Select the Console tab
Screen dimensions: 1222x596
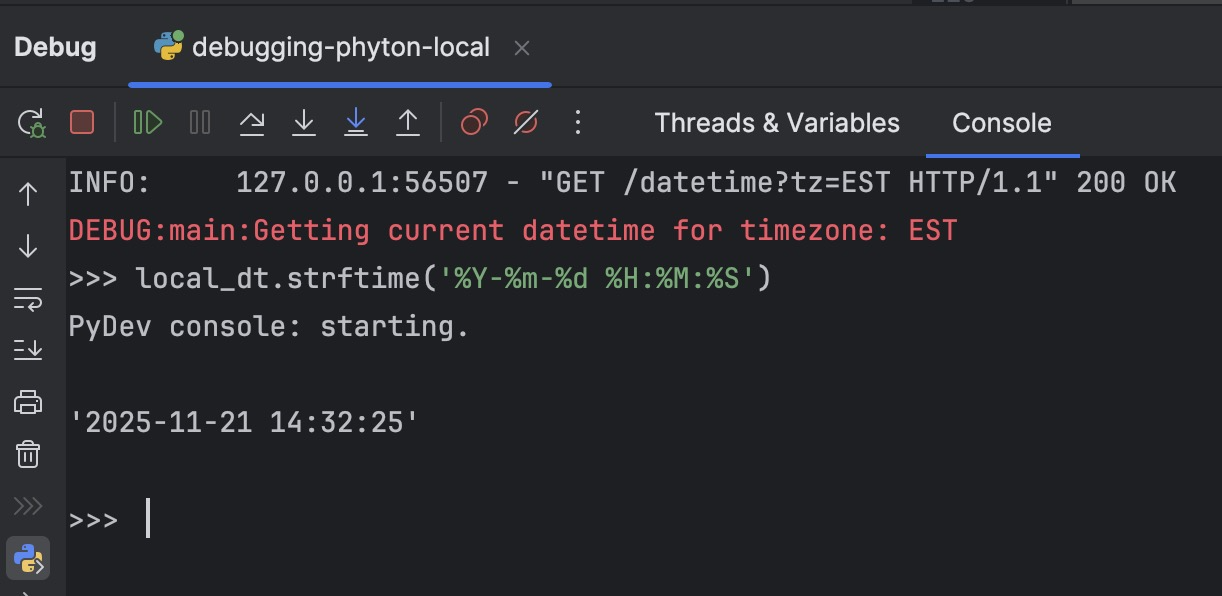click(1001, 123)
